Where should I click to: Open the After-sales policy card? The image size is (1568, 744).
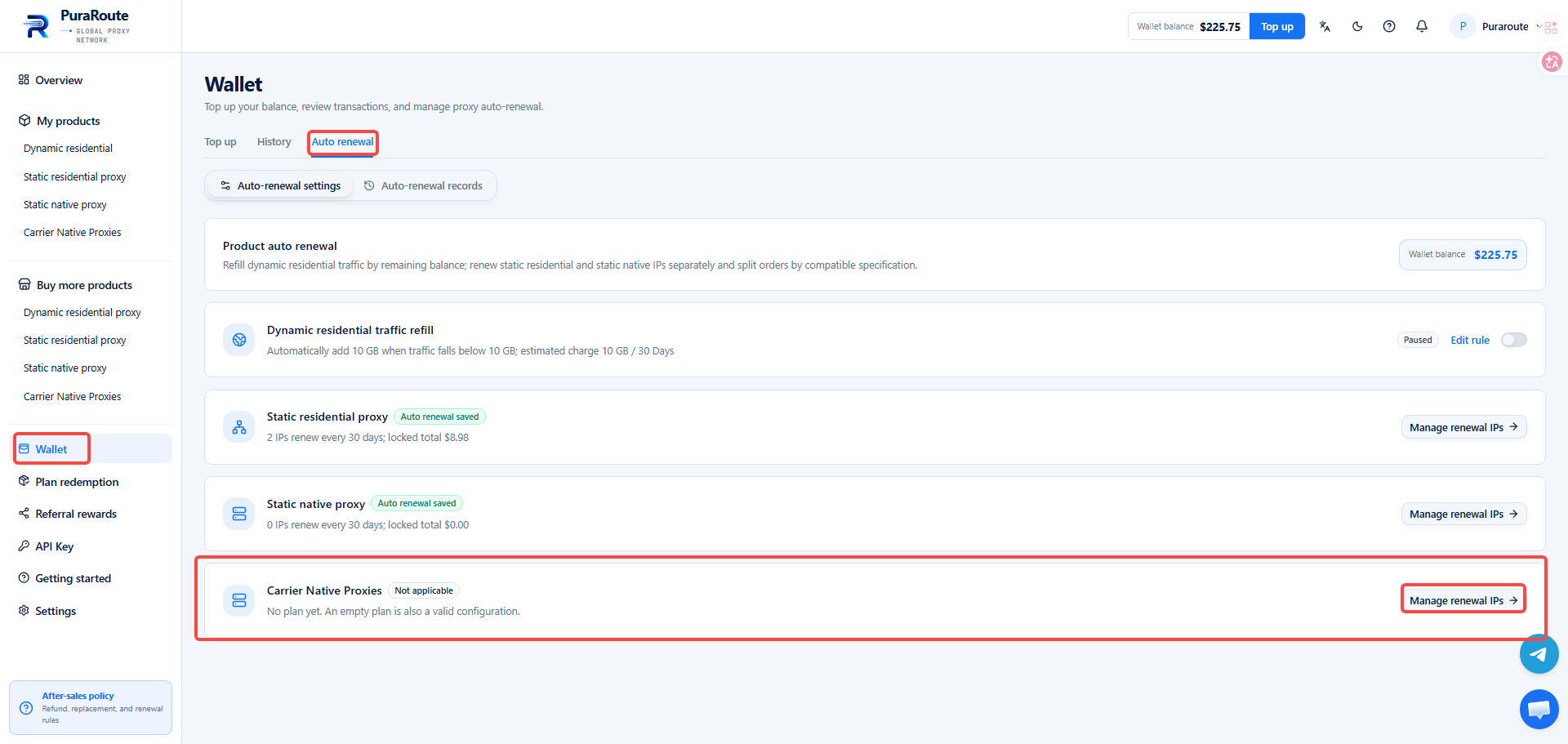pos(91,707)
